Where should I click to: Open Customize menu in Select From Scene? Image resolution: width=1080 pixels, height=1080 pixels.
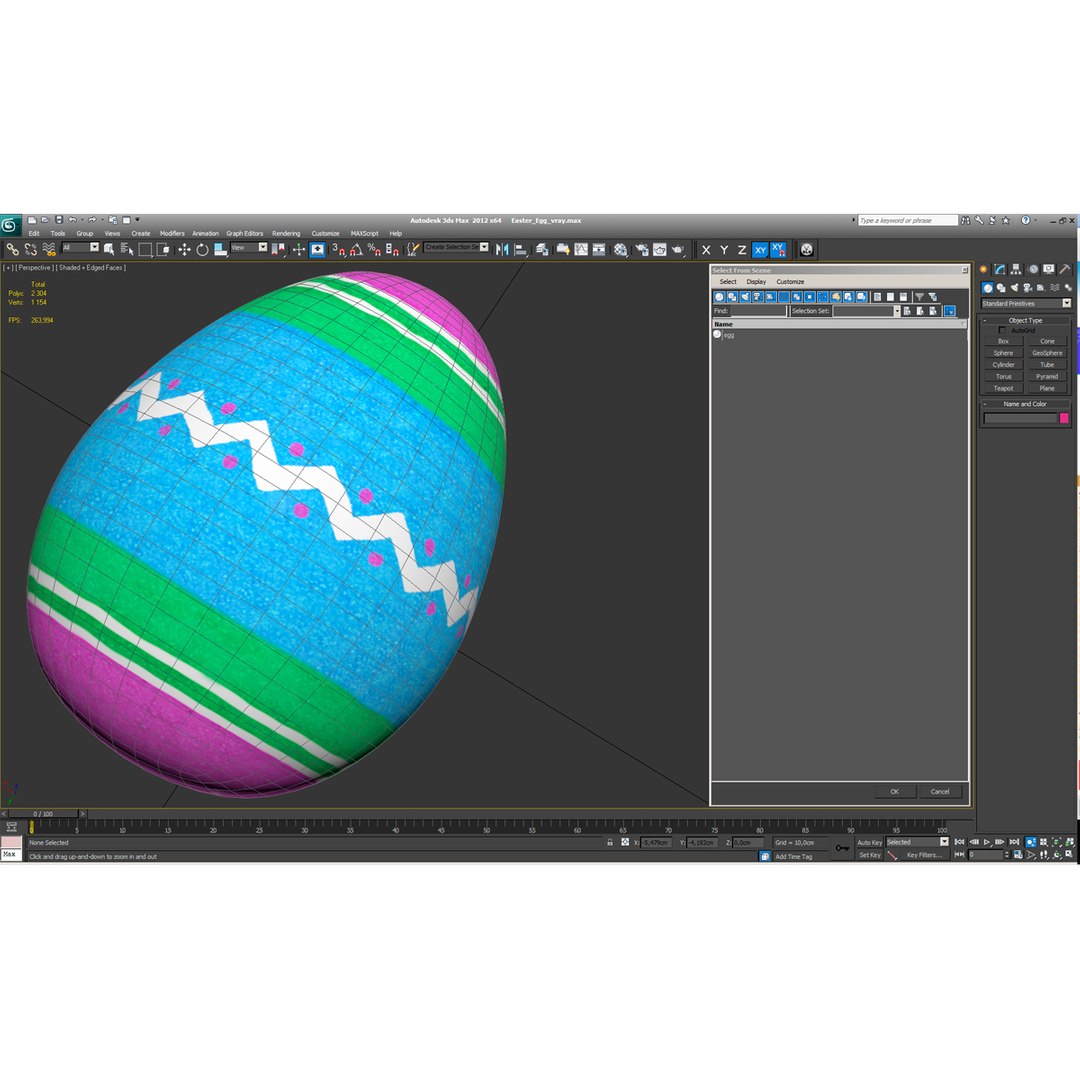(790, 282)
